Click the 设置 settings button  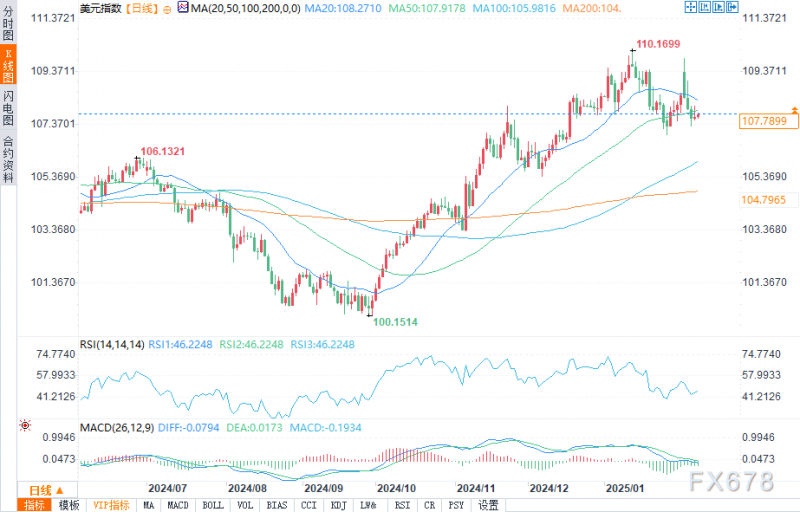pos(488,505)
